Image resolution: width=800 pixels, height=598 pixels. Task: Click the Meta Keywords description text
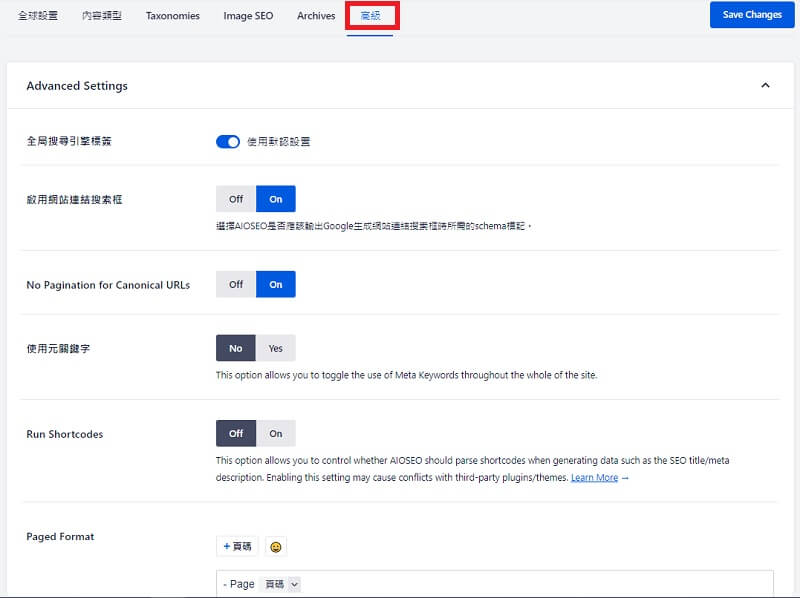[x=406, y=375]
